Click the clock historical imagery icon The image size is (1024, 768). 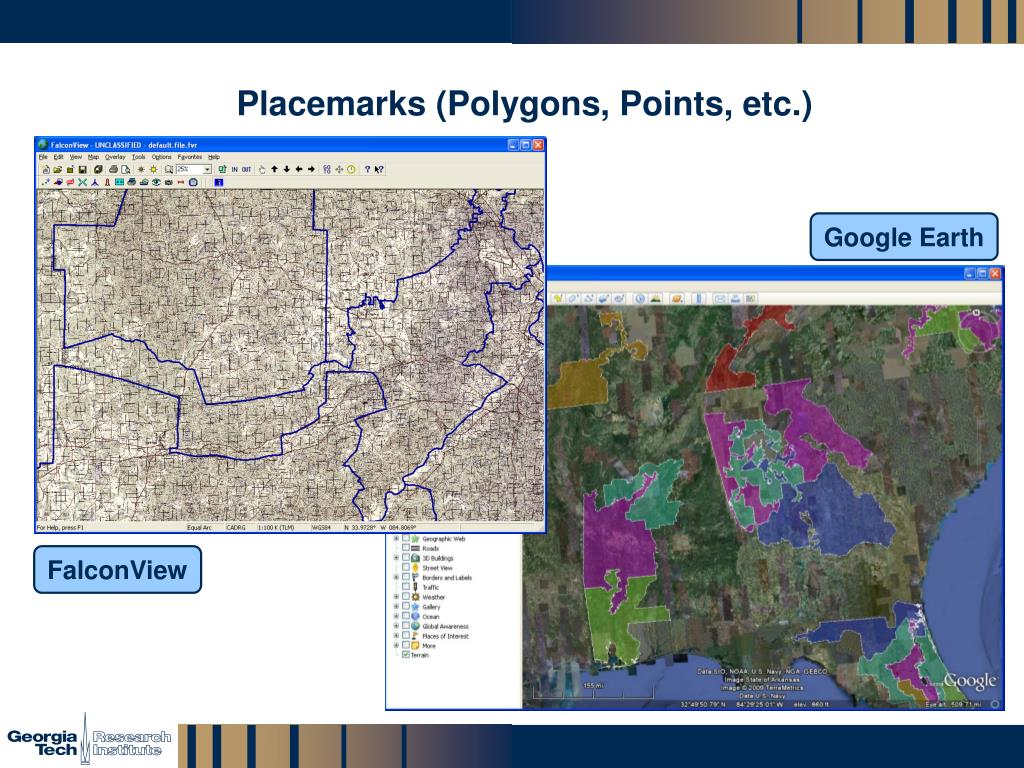pos(640,298)
